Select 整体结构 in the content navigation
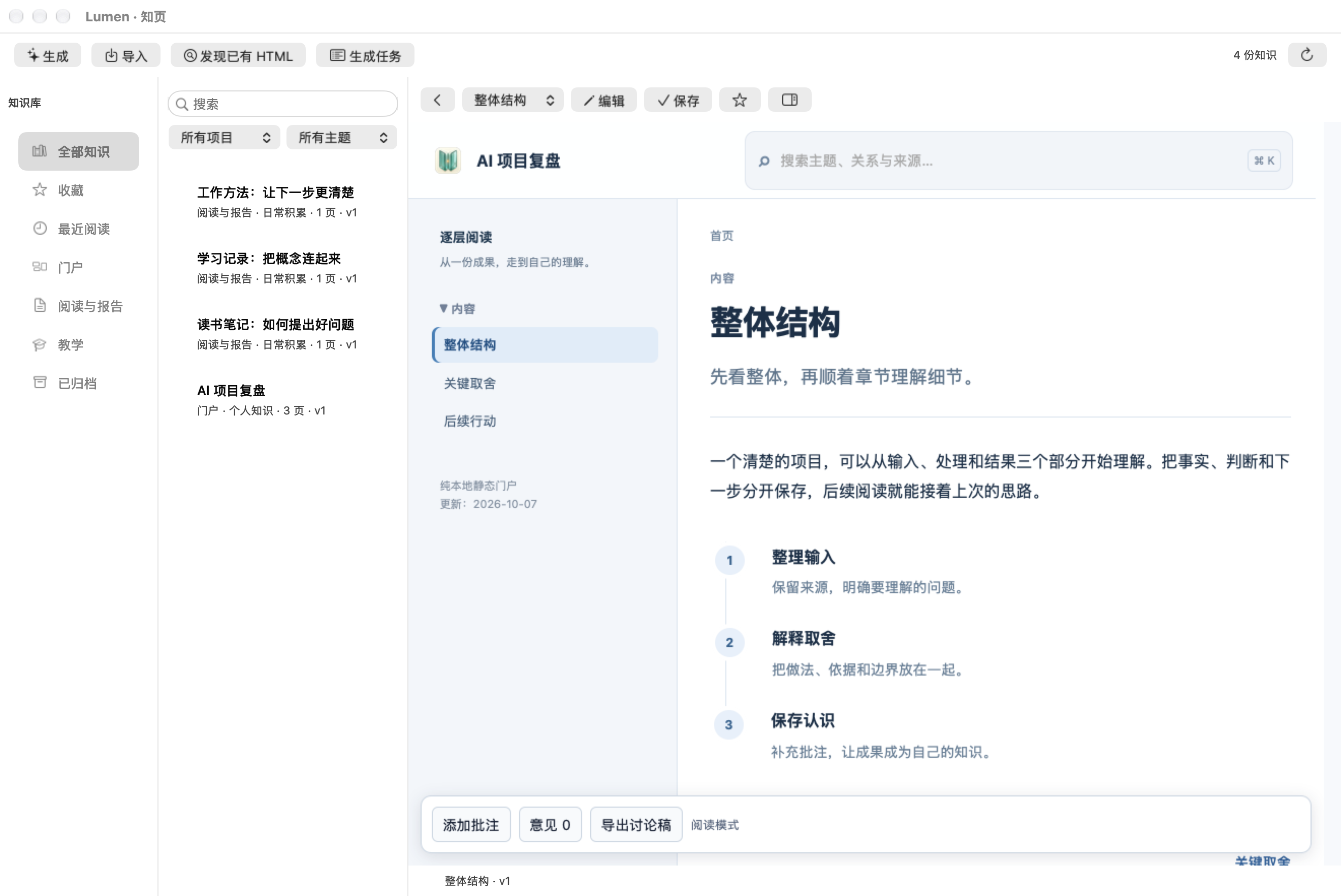The width and height of the screenshot is (1341, 896). pos(545,344)
